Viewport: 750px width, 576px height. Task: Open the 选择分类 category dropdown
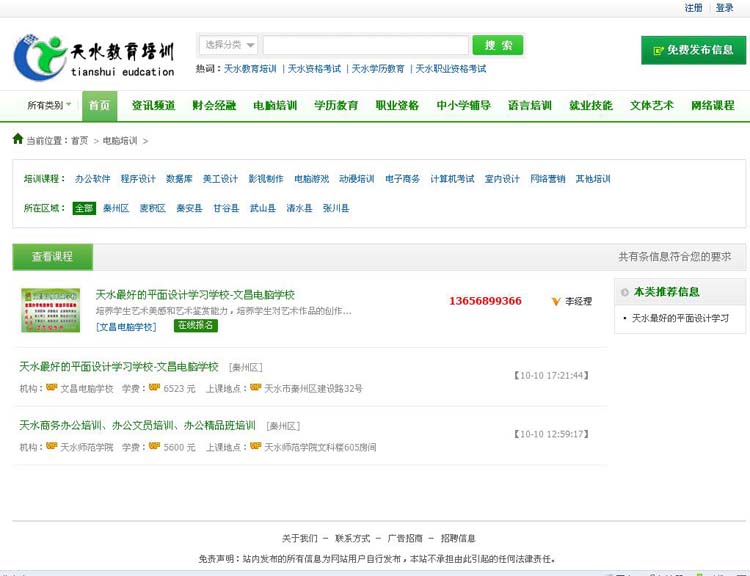[229, 45]
